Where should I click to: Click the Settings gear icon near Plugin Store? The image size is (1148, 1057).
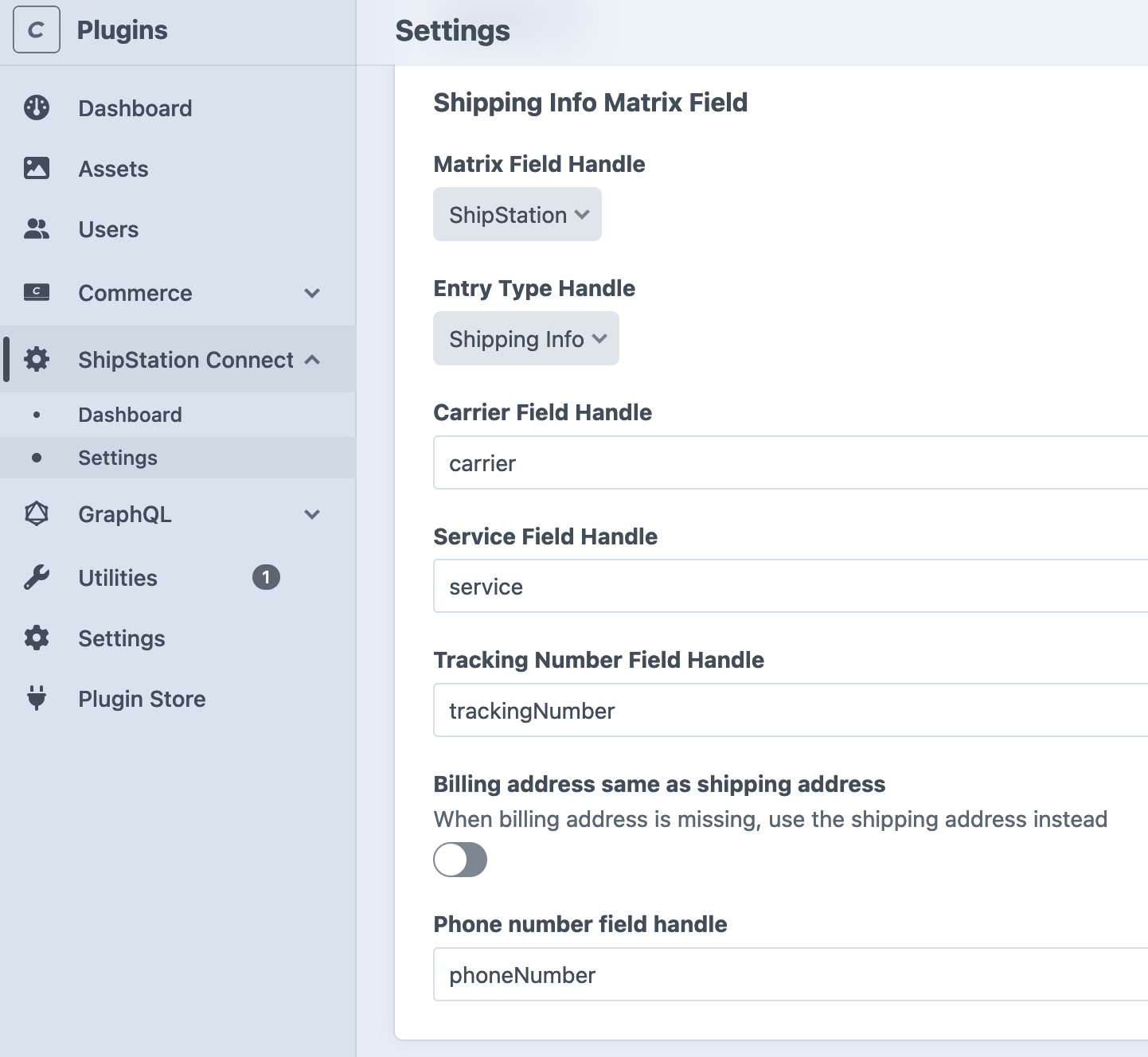coord(37,638)
